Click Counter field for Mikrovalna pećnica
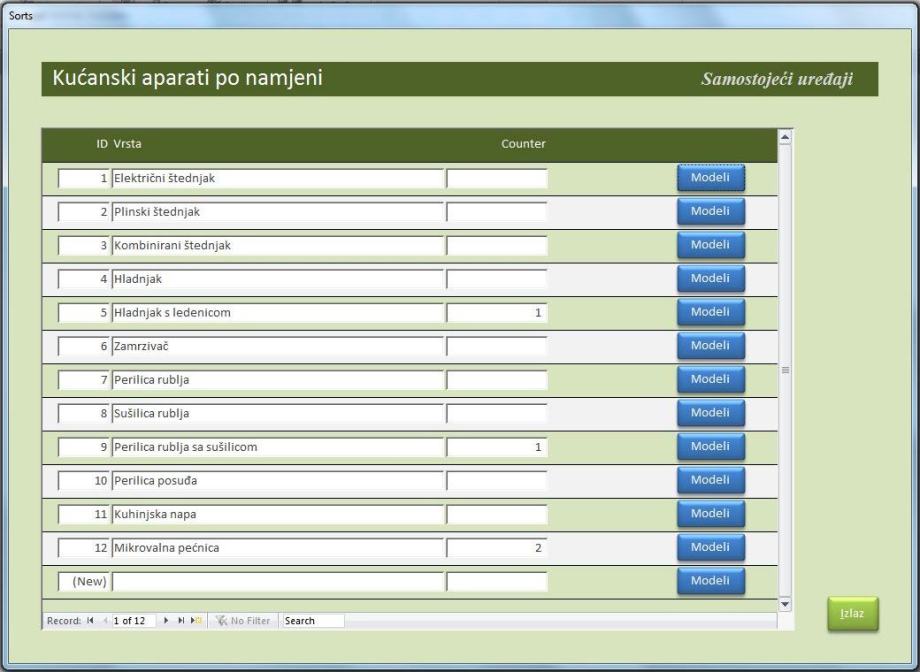Viewport: 920px width, 672px height. click(497, 548)
